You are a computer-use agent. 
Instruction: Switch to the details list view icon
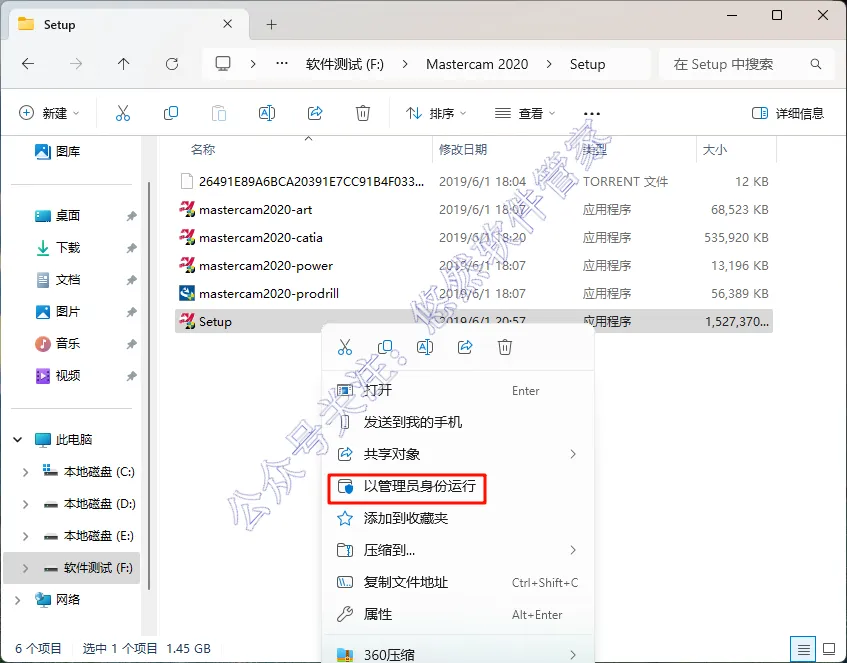coord(803,648)
